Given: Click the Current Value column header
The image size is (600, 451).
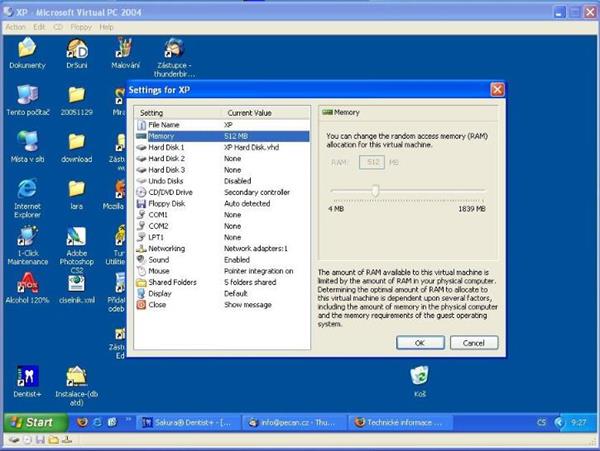Looking at the screenshot, I should (x=266, y=113).
